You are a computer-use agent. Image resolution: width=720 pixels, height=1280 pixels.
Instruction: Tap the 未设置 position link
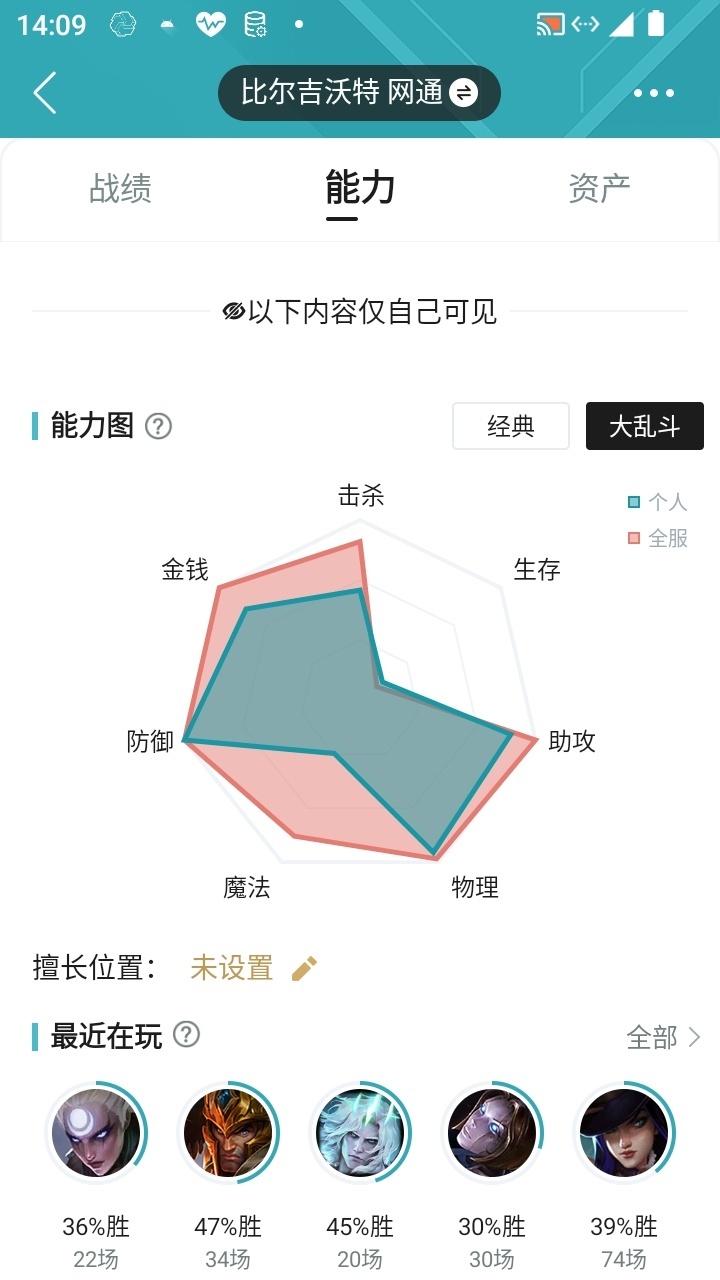pos(232,968)
